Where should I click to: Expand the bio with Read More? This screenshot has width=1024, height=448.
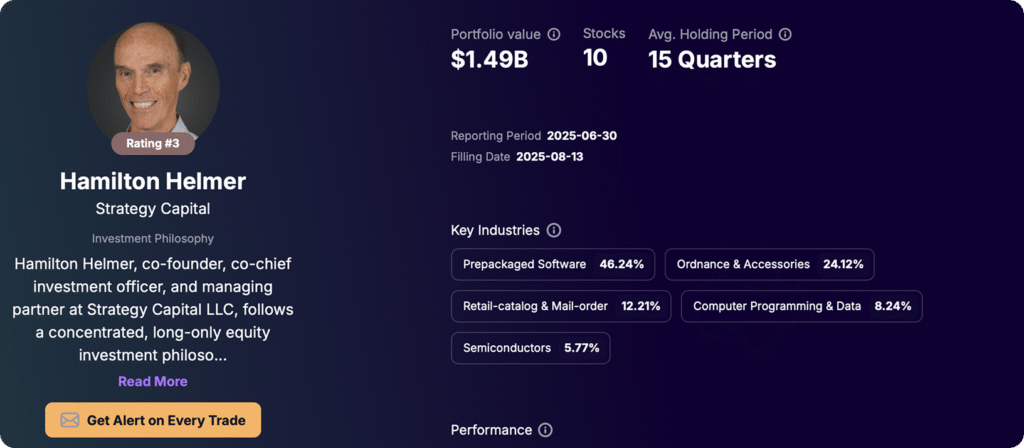pos(152,381)
